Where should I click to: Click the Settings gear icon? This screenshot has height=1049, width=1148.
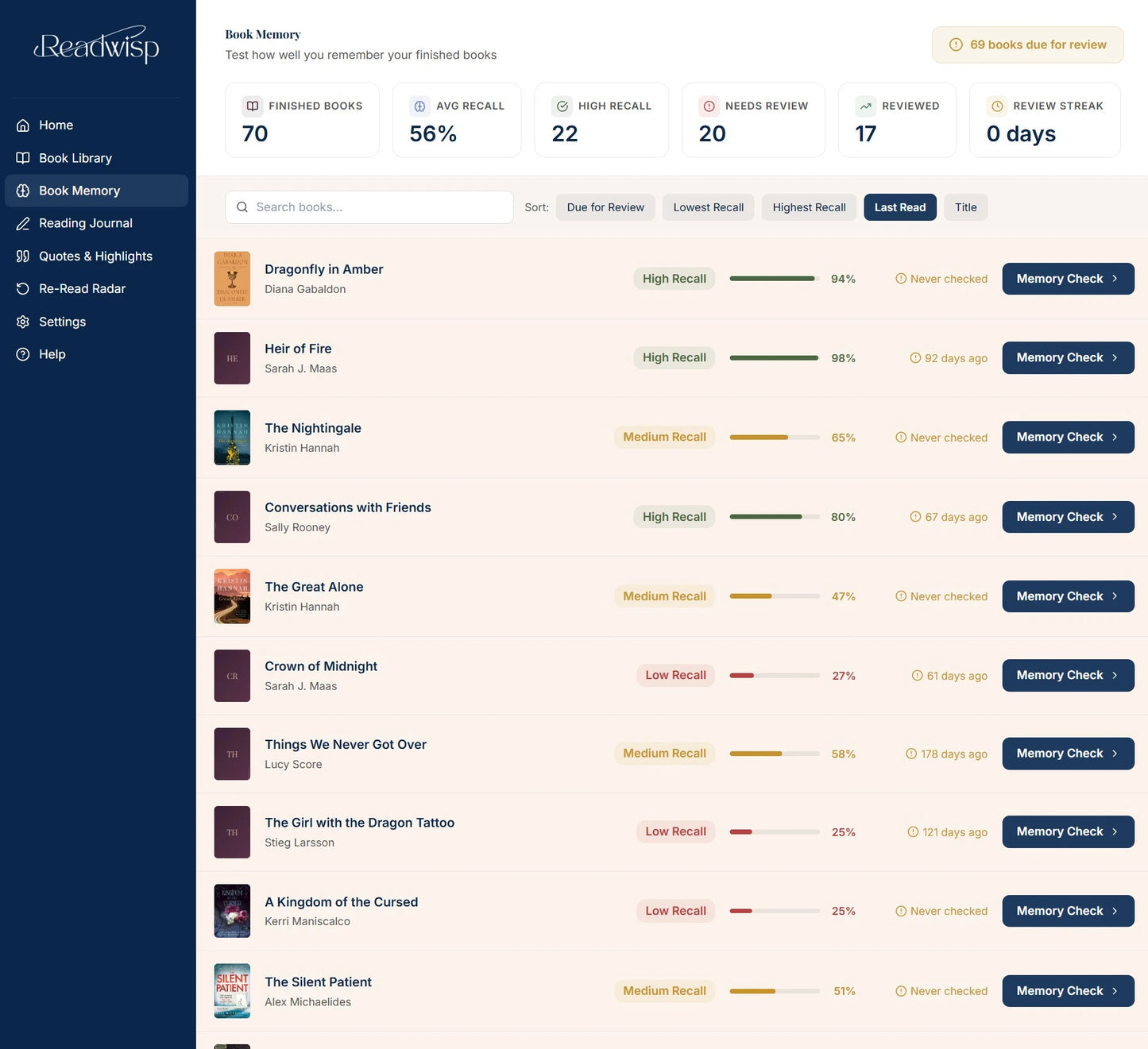click(23, 322)
